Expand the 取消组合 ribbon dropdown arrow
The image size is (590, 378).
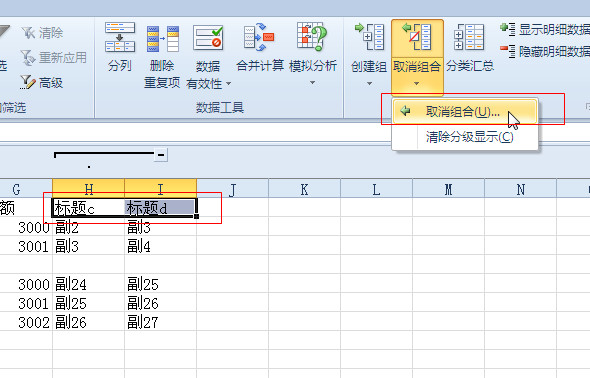(x=417, y=83)
